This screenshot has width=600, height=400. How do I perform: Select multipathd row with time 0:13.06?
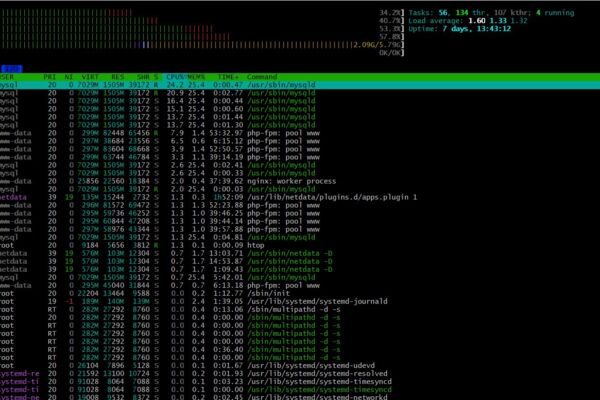click(x=300, y=310)
